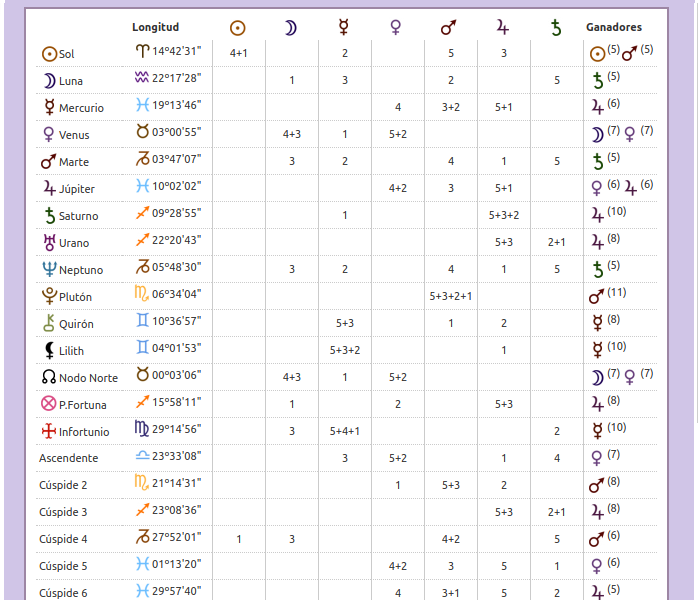Click the Nodo Norte horseshoe icon
Image resolution: width=700 pixels, height=600 pixels.
click(x=48, y=377)
